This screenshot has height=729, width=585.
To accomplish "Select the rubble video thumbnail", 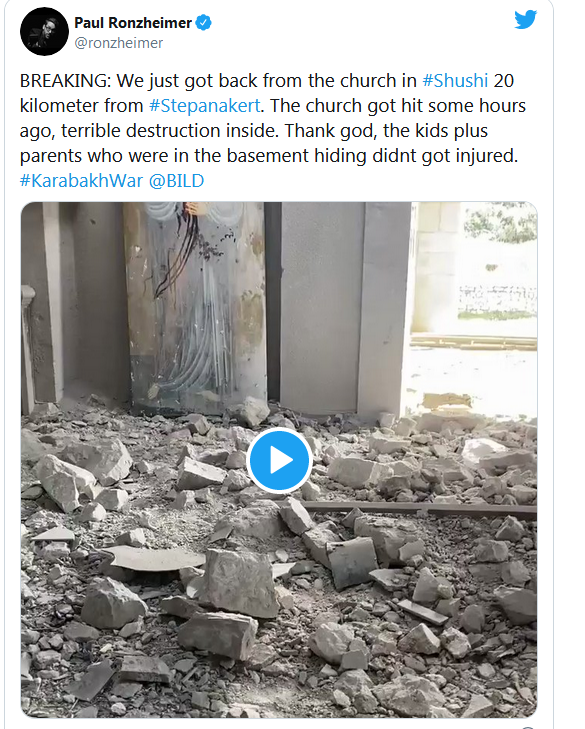I will click(279, 460).
